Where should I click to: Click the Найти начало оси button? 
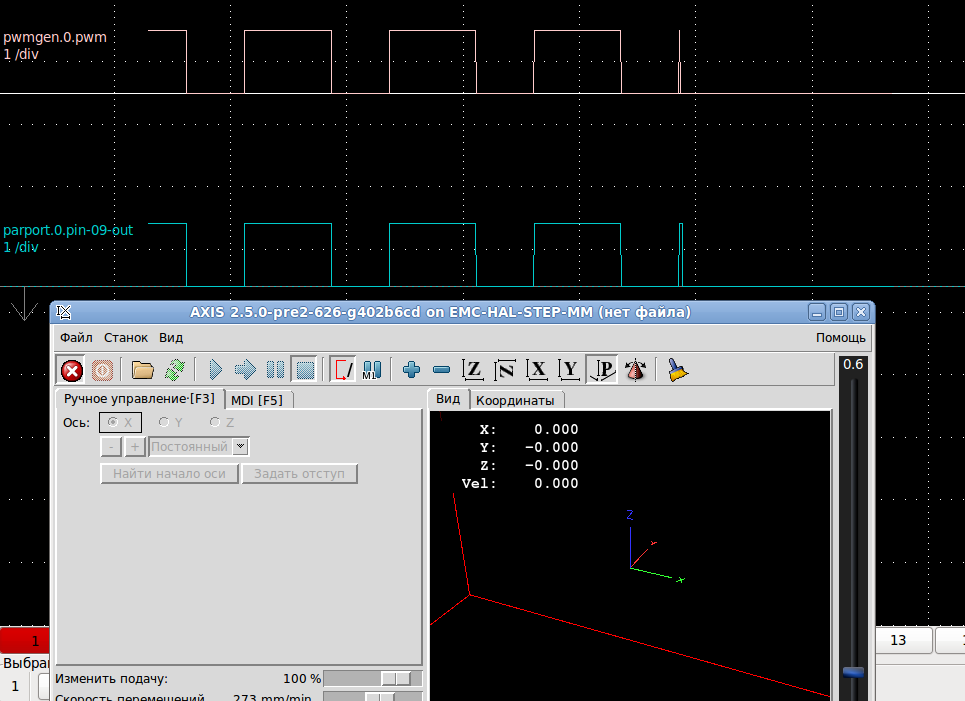click(x=169, y=474)
